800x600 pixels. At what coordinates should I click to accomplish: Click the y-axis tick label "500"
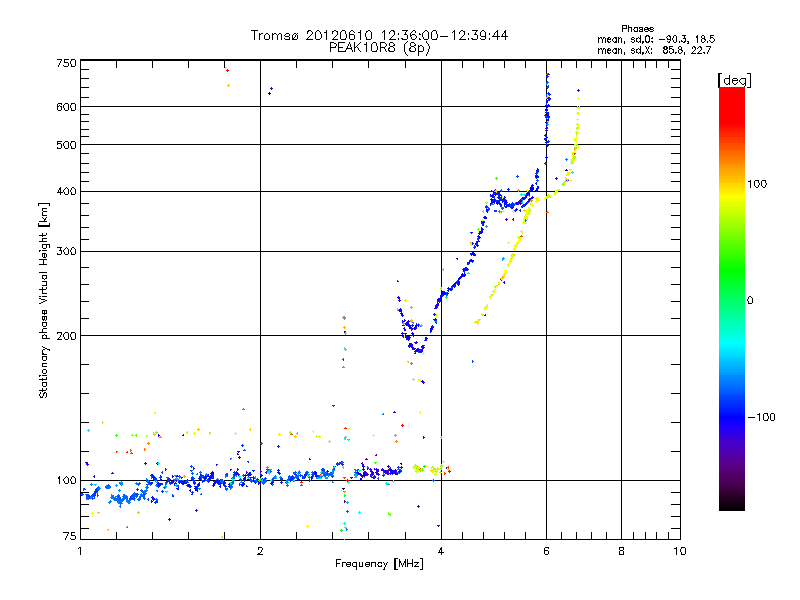click(x=66, y=145)
